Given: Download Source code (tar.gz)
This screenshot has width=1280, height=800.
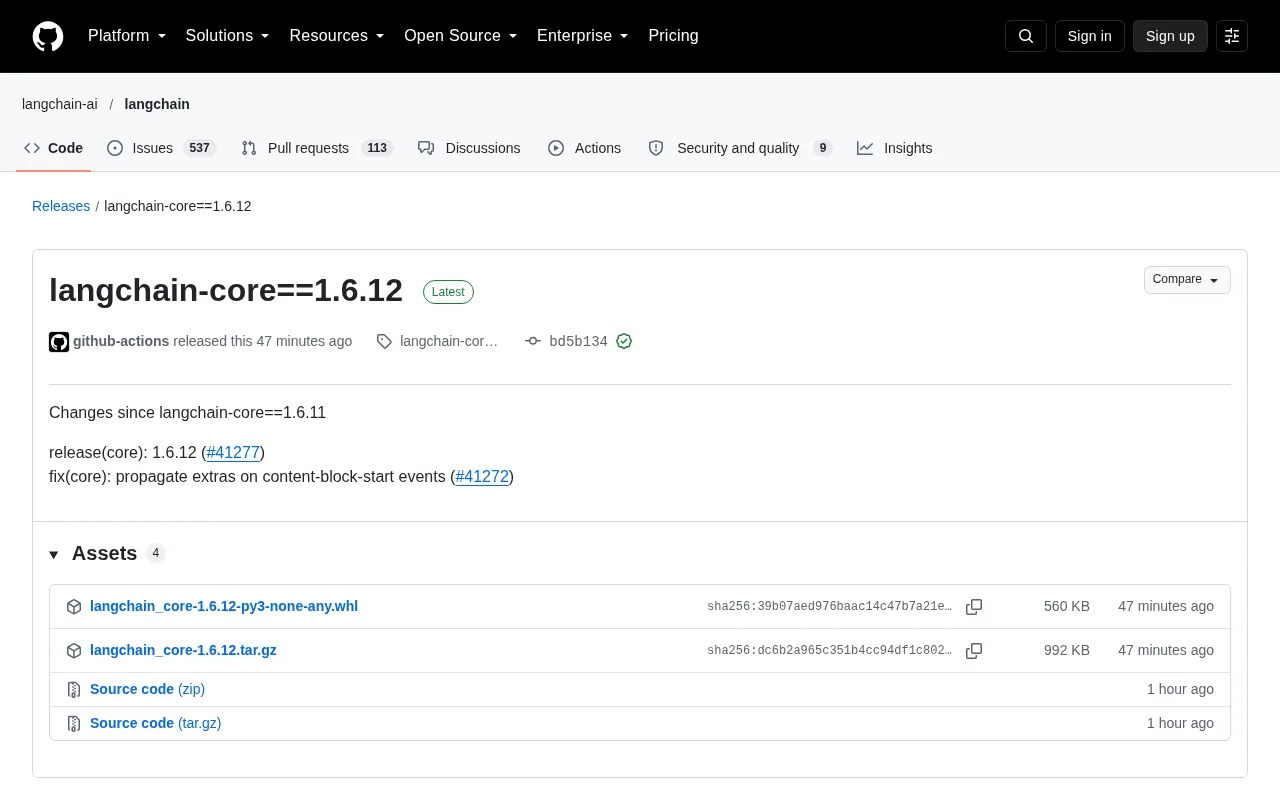Looking at the screenshot, I should click(x=155, y=723).
